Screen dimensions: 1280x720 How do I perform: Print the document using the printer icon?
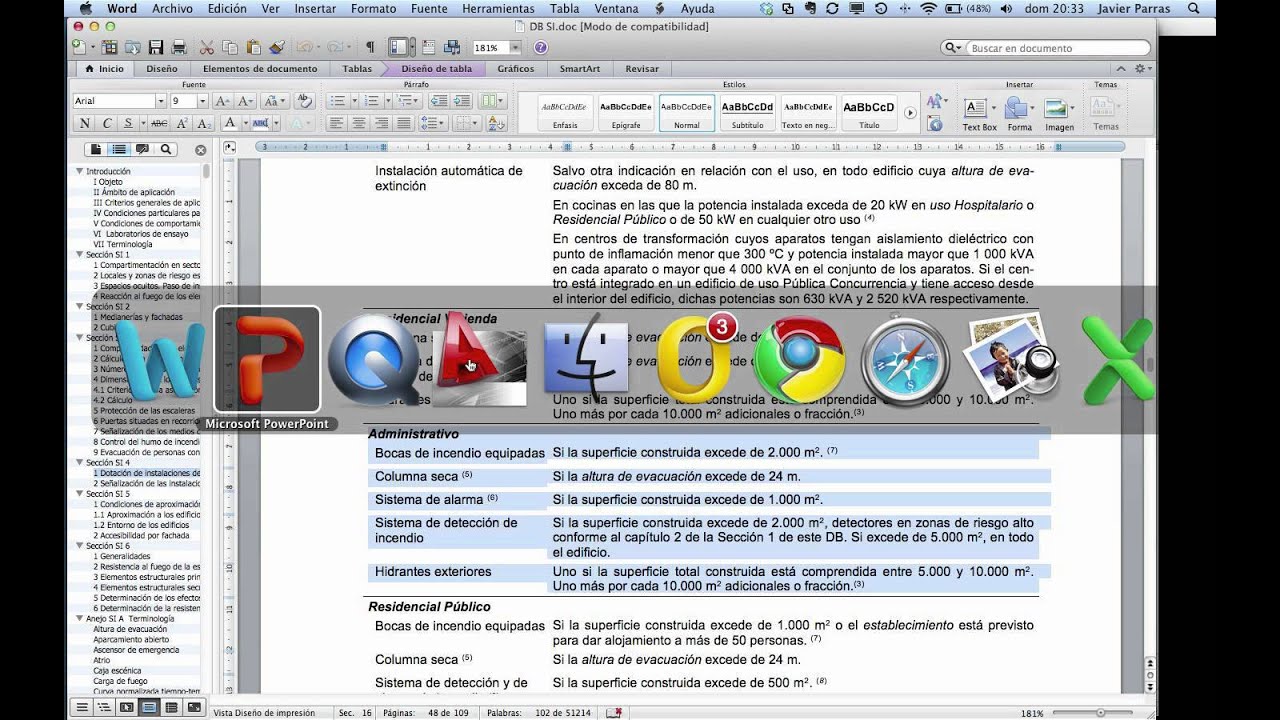[179, 47]
